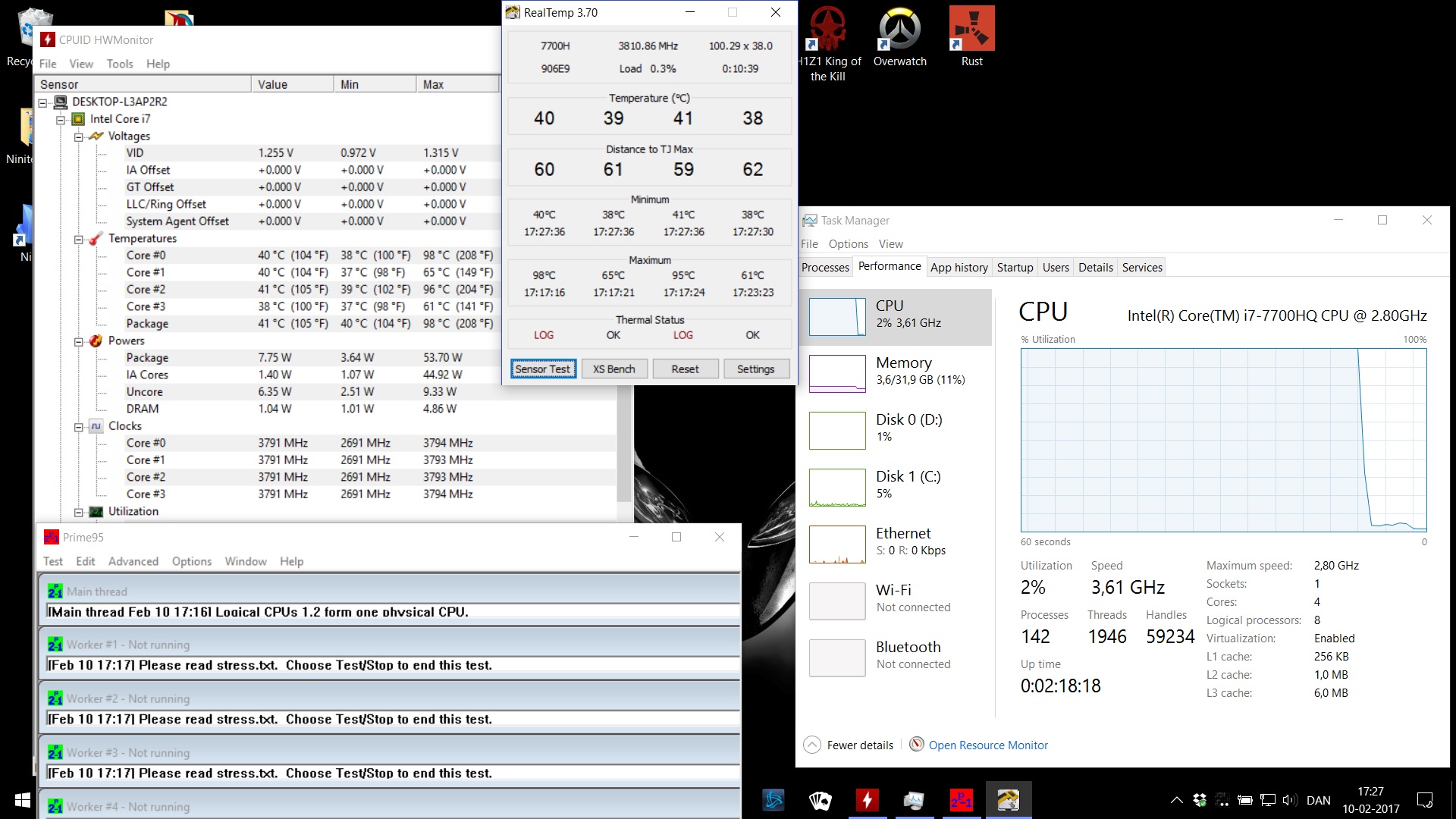Open RealTemp Settings
The width and height of the screenshot is (1456, 819).
756,369
